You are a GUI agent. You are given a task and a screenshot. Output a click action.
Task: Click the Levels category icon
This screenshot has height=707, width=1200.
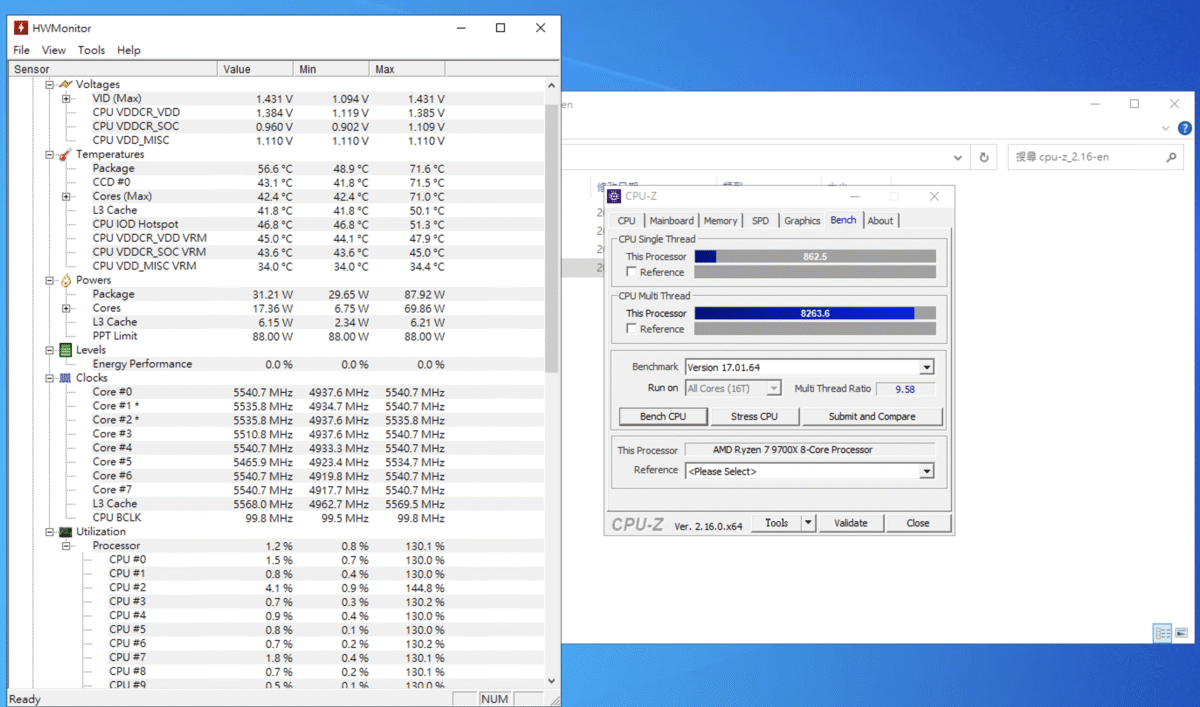coord(66,350)
